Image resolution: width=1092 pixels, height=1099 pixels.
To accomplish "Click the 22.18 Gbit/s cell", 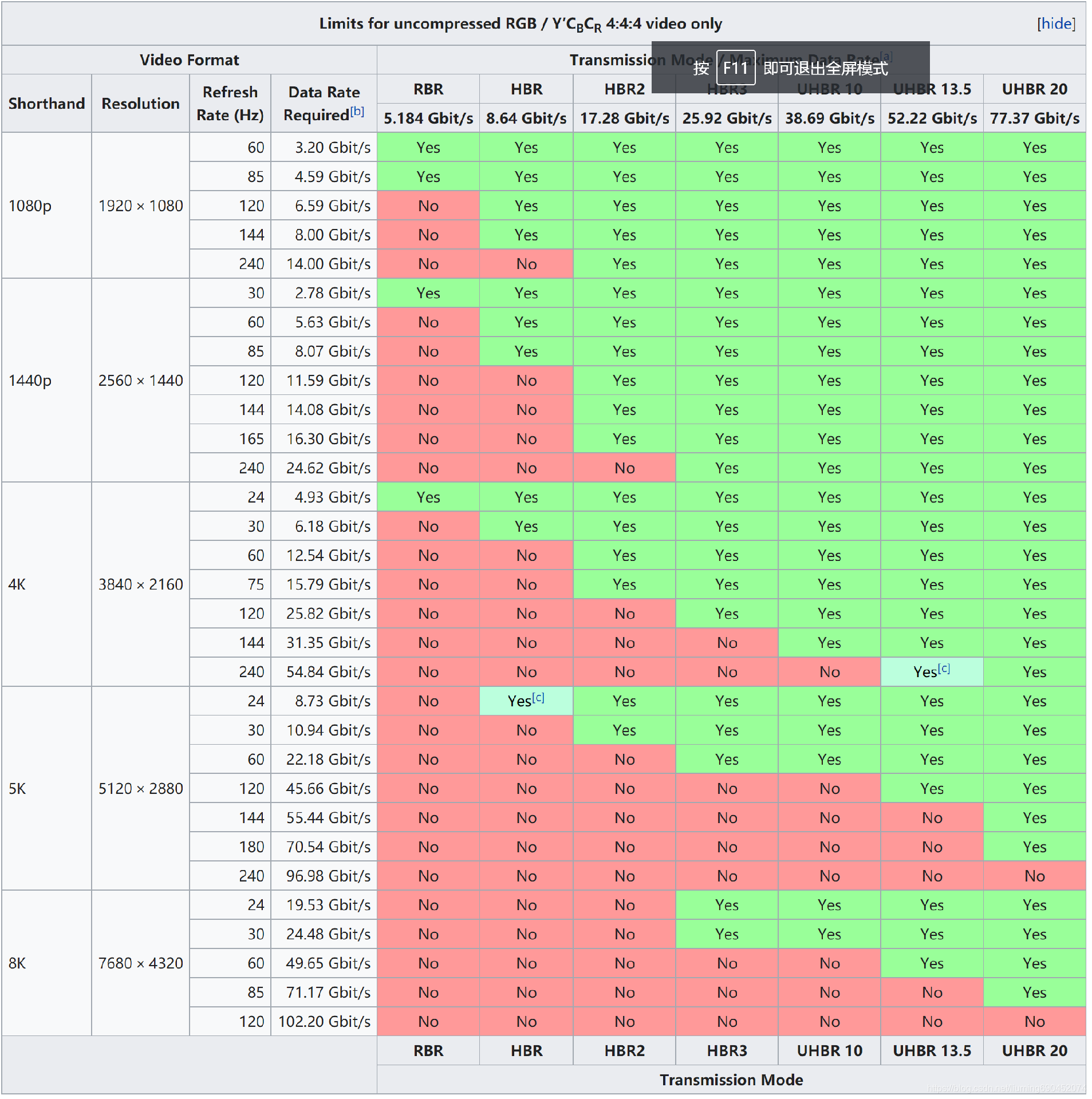I will (324, 759).
